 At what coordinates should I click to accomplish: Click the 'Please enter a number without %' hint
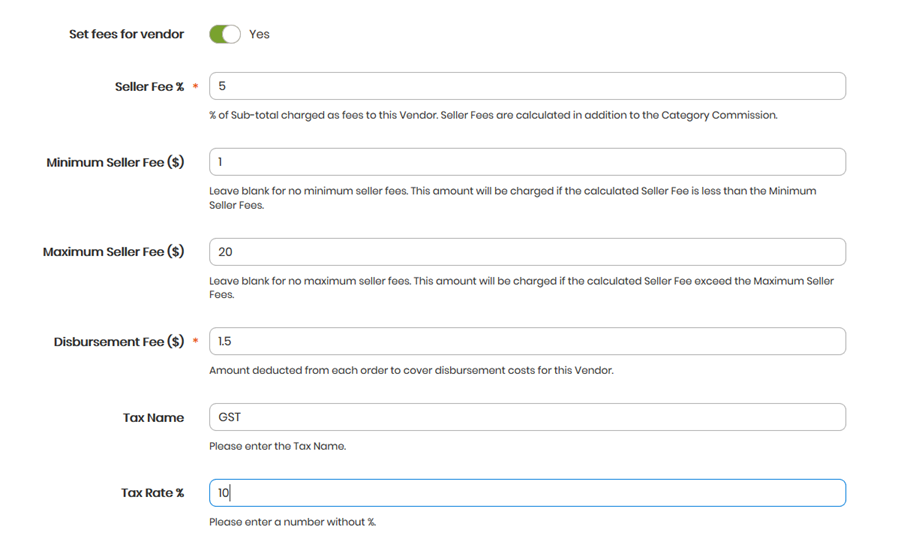tap(293, 522)
